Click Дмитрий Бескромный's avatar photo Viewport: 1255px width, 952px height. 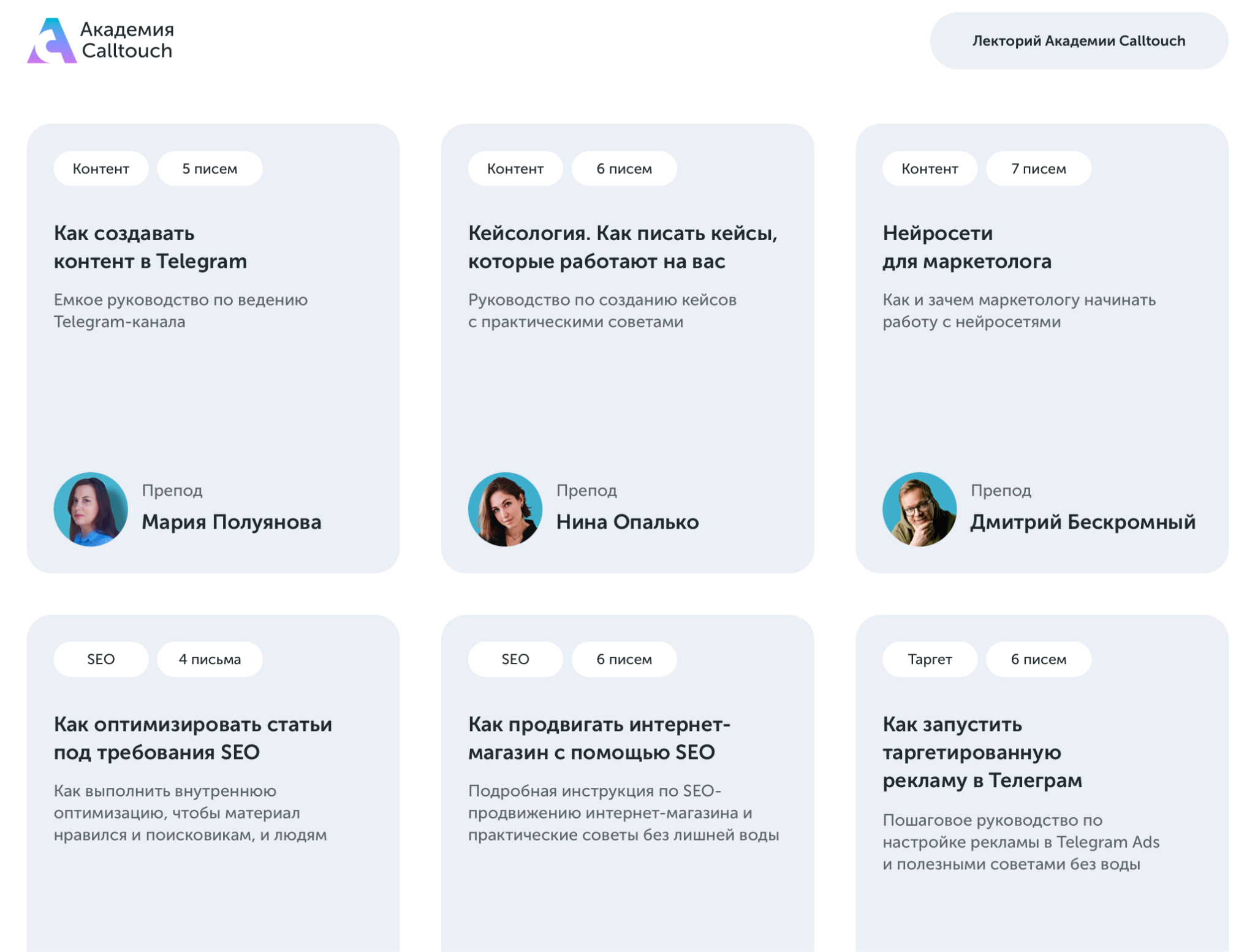919,509
